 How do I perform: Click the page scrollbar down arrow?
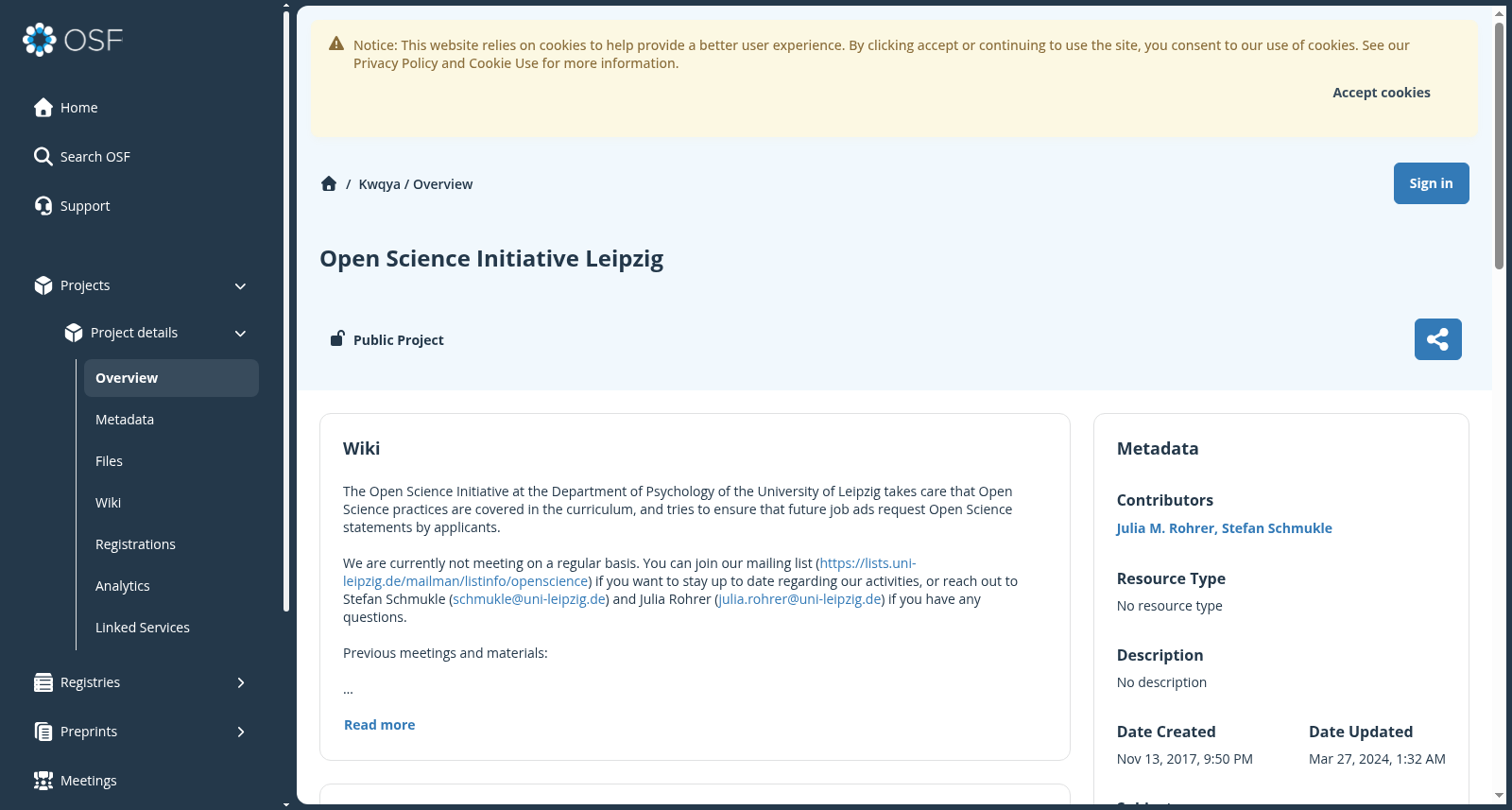pos(1499,796)
